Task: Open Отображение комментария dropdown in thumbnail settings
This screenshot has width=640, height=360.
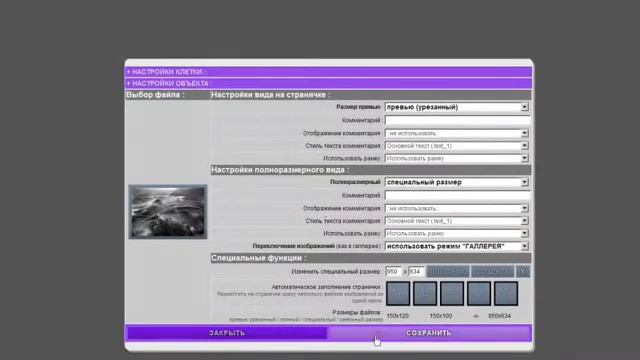Action: 457,133
